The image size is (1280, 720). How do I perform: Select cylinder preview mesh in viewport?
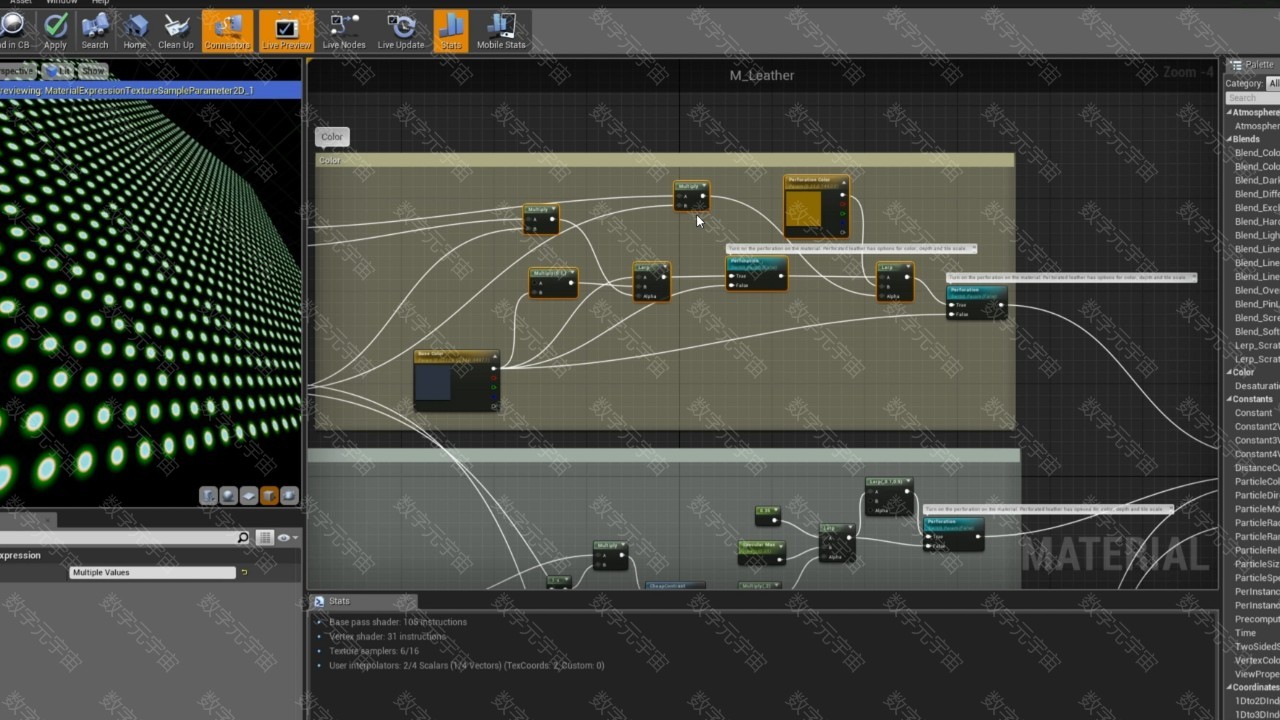(209, 496)
